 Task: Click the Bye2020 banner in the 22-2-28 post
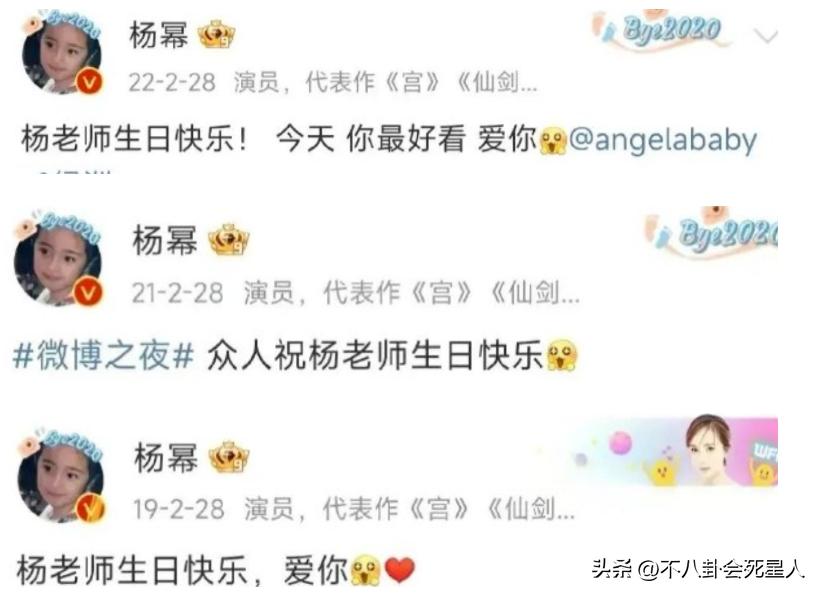(x=664, y=29)
